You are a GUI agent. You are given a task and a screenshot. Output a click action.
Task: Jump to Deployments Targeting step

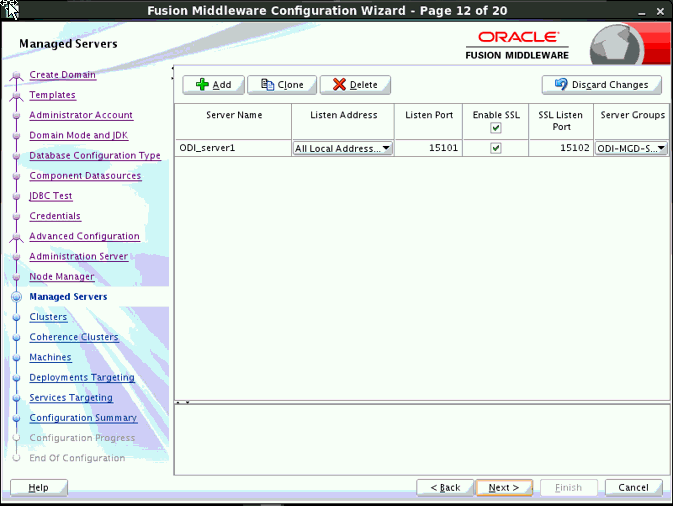[x=82, y=377]
